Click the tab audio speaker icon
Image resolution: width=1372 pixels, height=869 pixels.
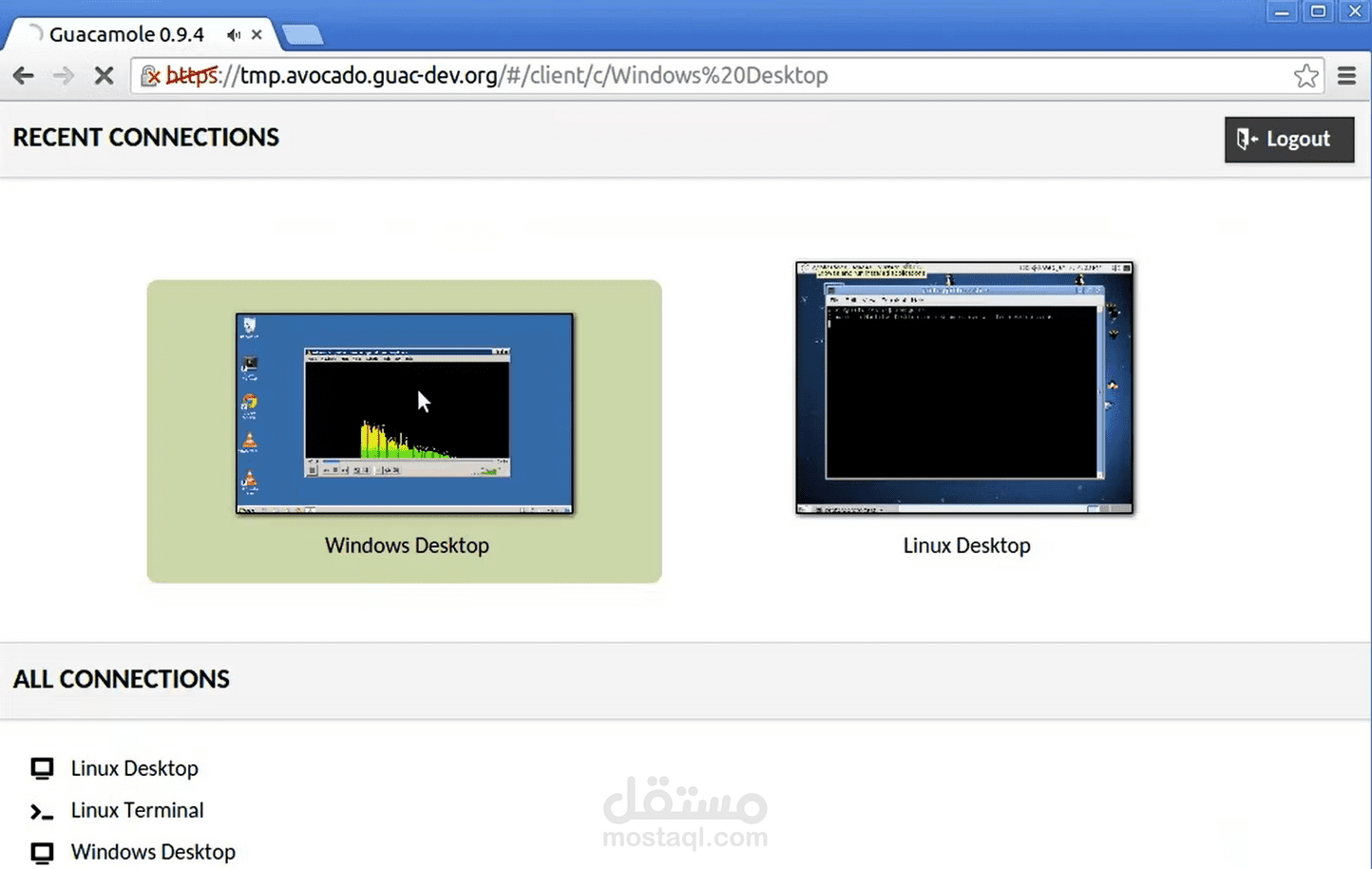point(234,35)
